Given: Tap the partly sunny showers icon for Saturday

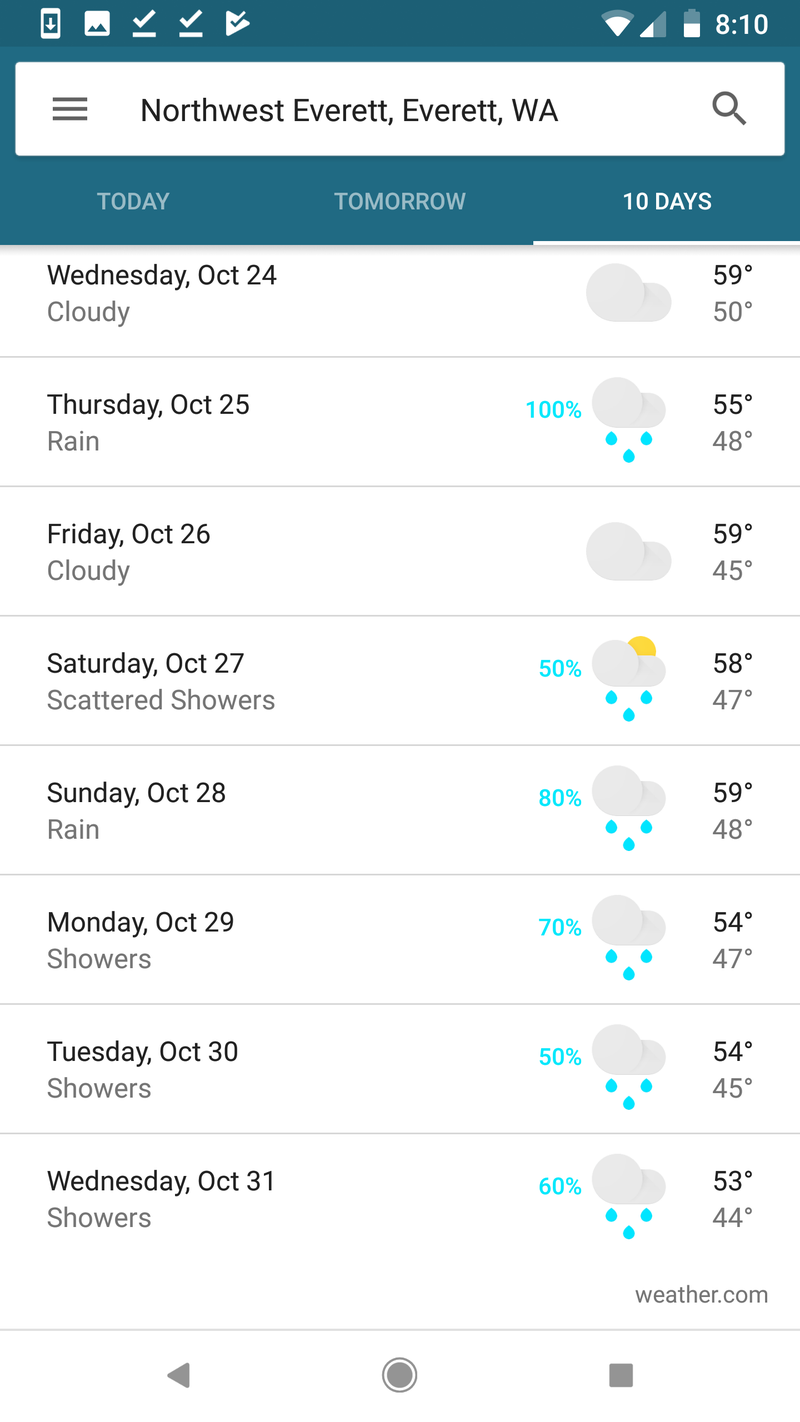Looking at the screenshot, I should (x=629, y=679).
